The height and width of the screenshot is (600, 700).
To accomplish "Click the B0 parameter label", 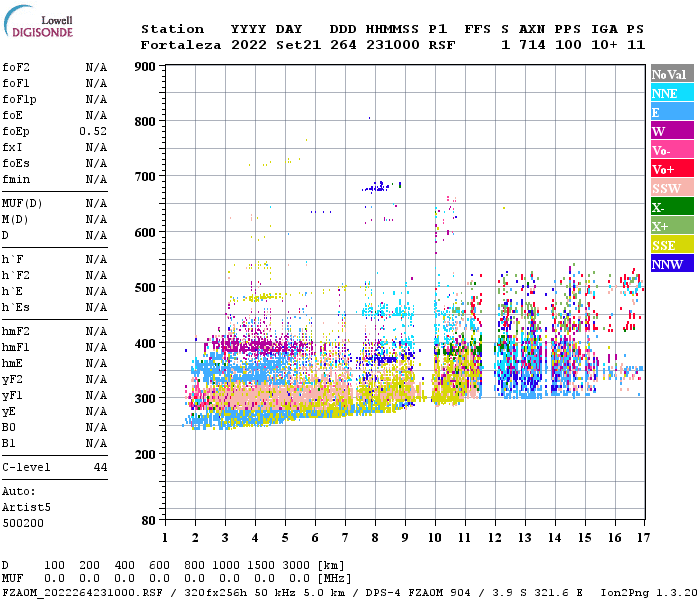I will tap(8, 428).
